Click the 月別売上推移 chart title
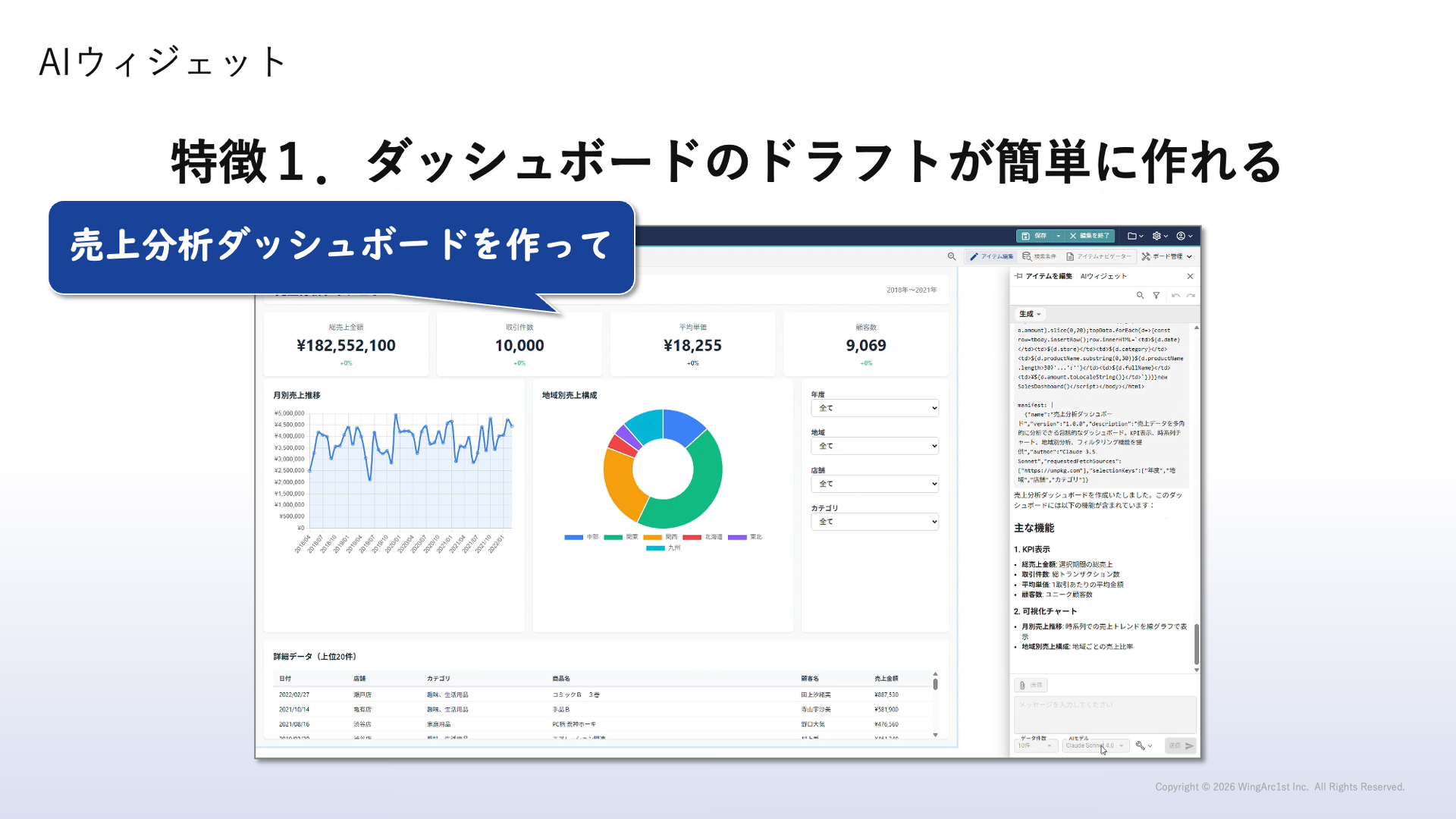This screenshot has height=819, width=1456. 297,395
